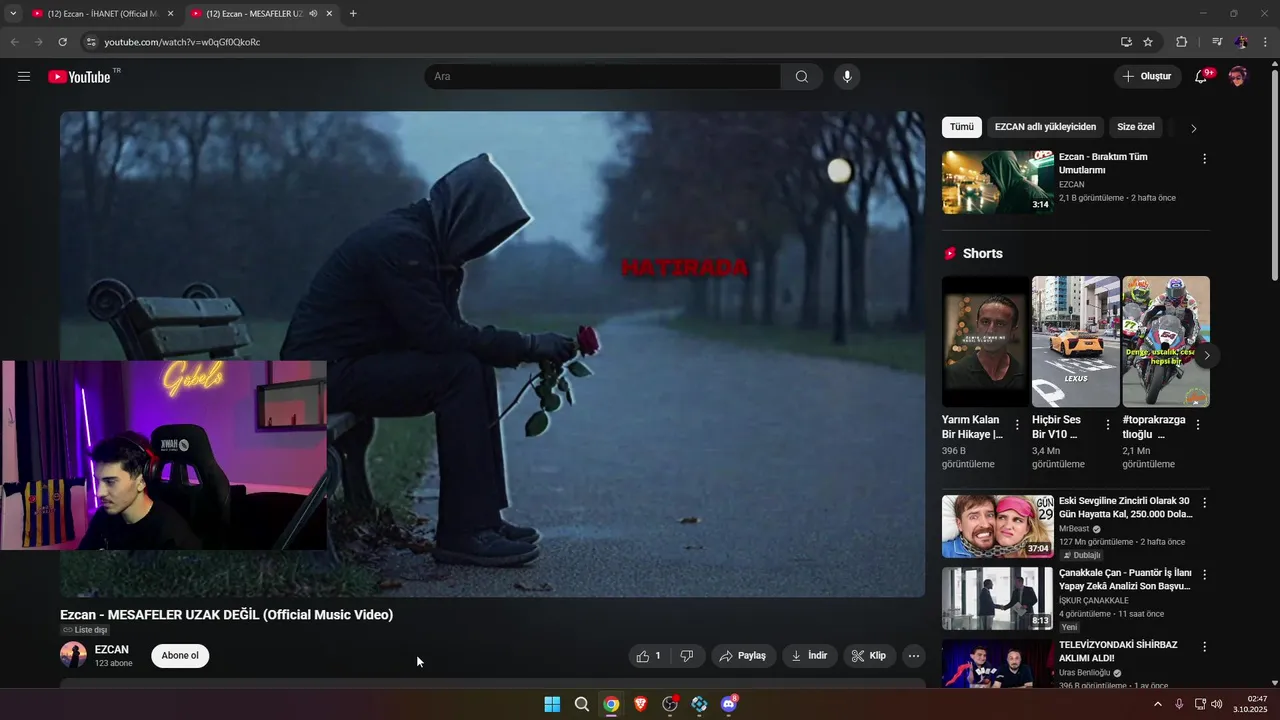
Task: Open Windows Start menu
Action: click(552, 704)
